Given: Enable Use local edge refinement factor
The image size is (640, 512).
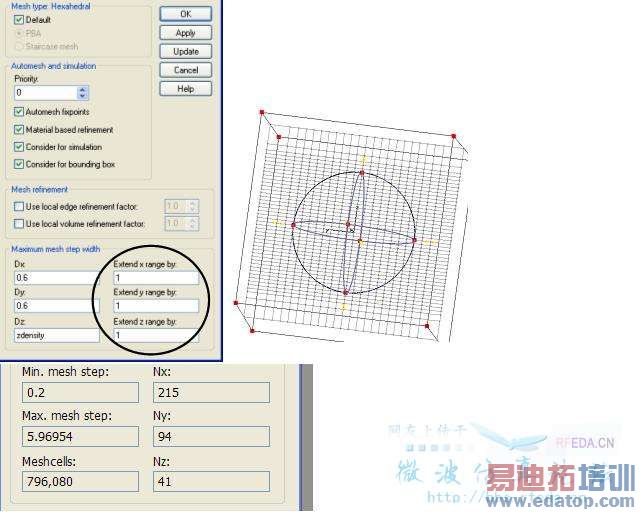Looking at the screenshot, I should click(19, 207).
